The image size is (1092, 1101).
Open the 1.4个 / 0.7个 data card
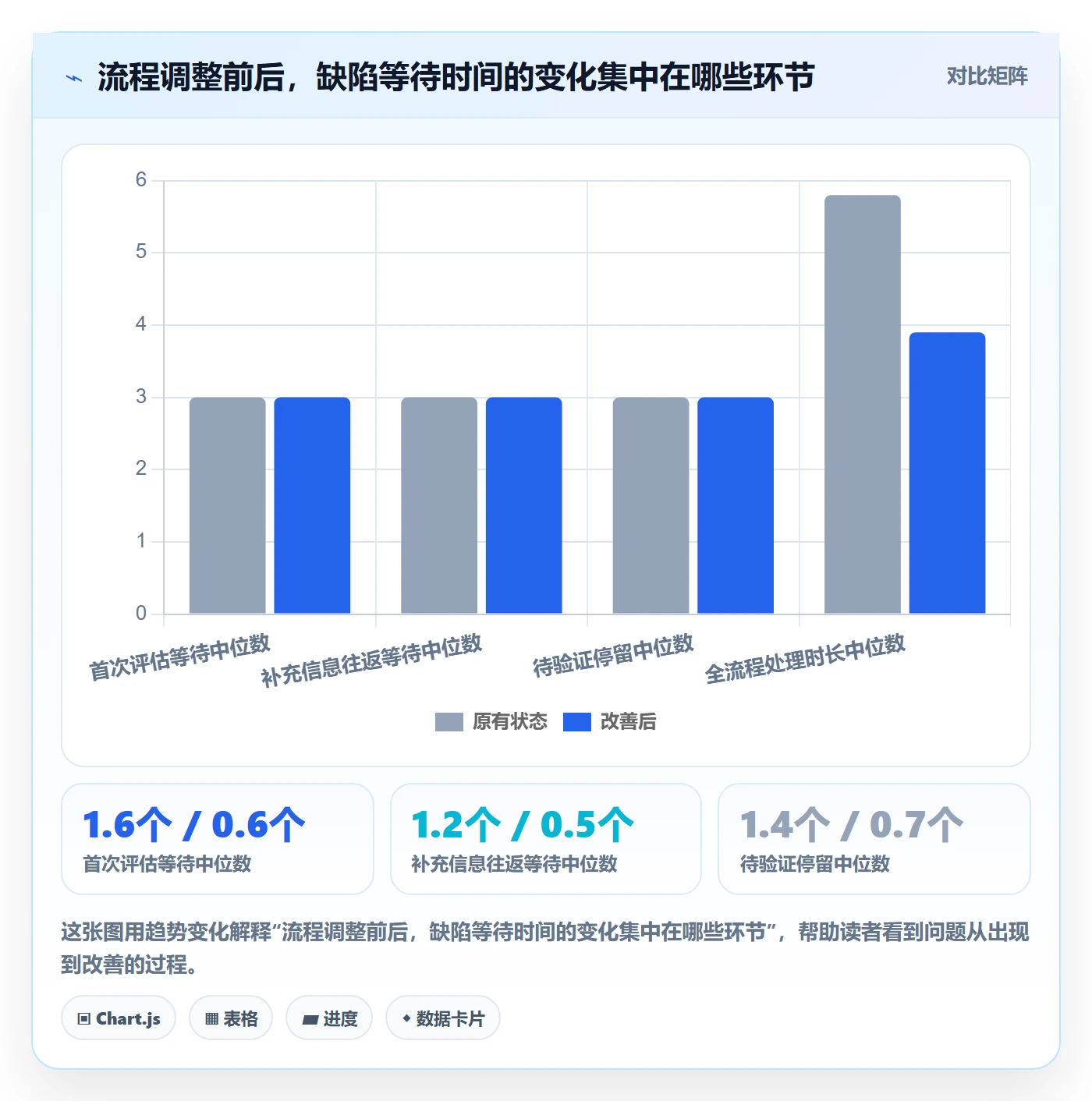(874, 839)
